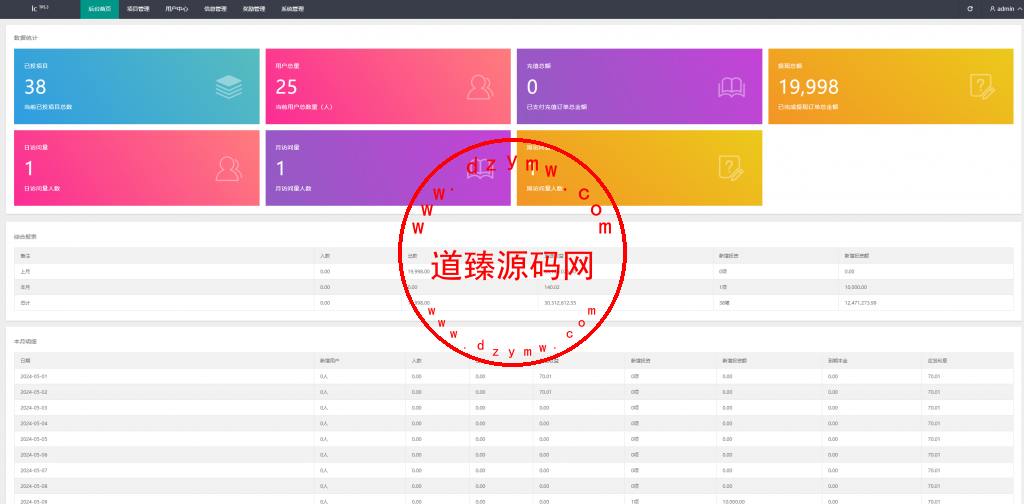
Task: Click the users icon on the 日访问量 card
Action: (229, 168)
